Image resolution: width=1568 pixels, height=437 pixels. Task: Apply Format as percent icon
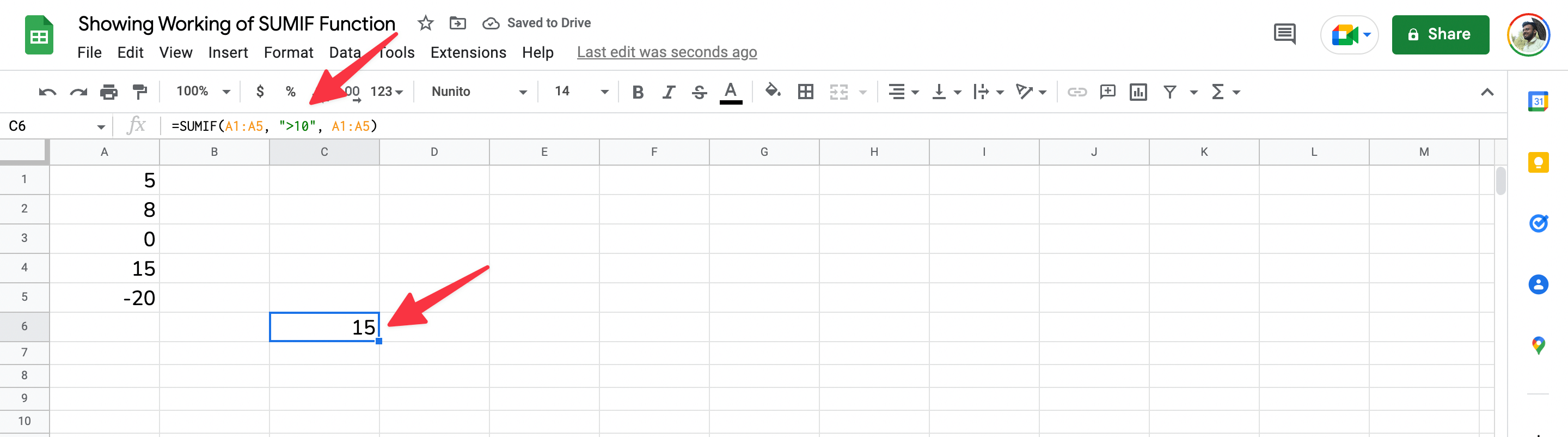(291, 92)
